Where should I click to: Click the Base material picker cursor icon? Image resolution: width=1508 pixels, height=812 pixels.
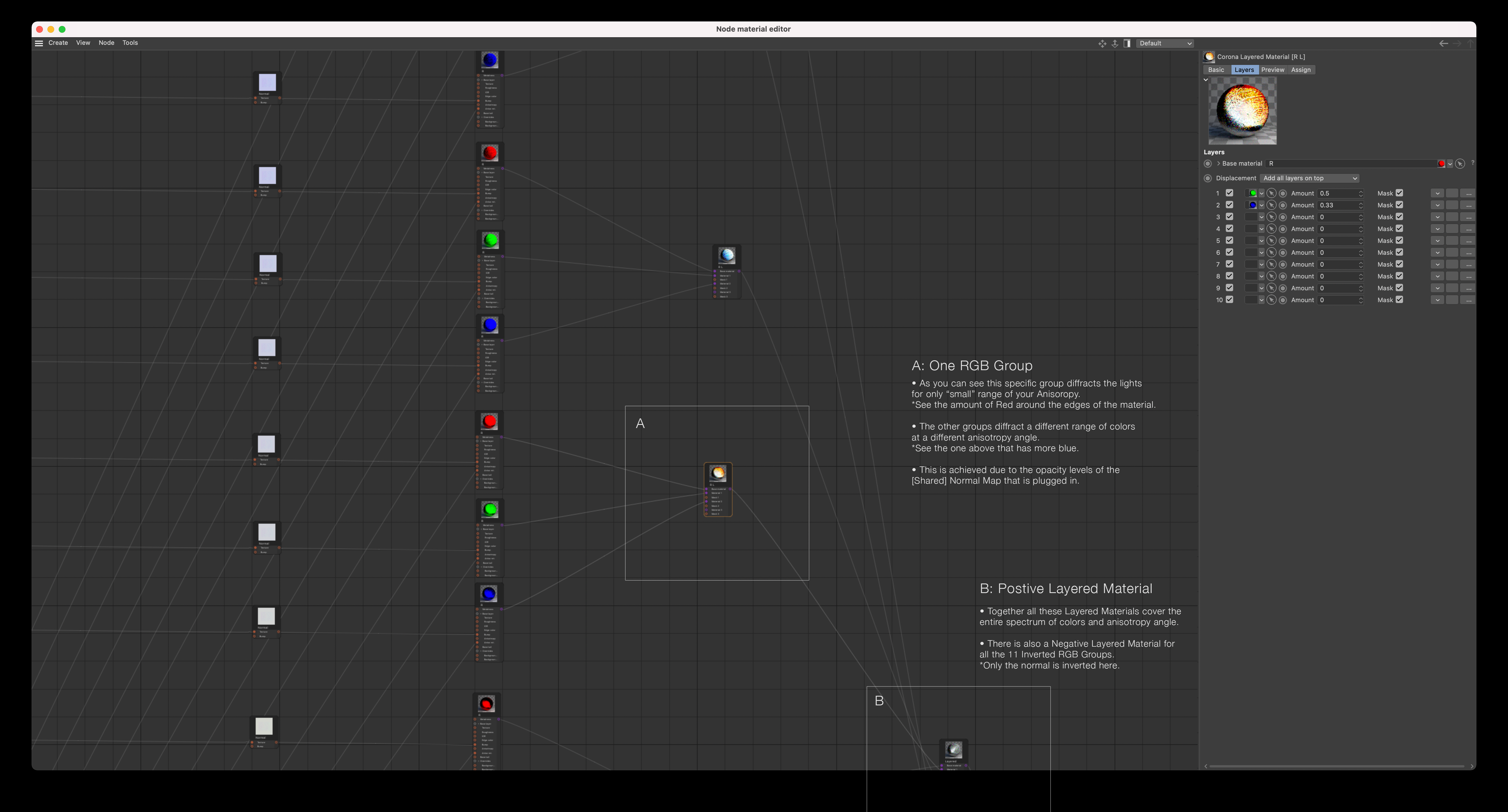pyautogui.click(x=1460, y=164)
